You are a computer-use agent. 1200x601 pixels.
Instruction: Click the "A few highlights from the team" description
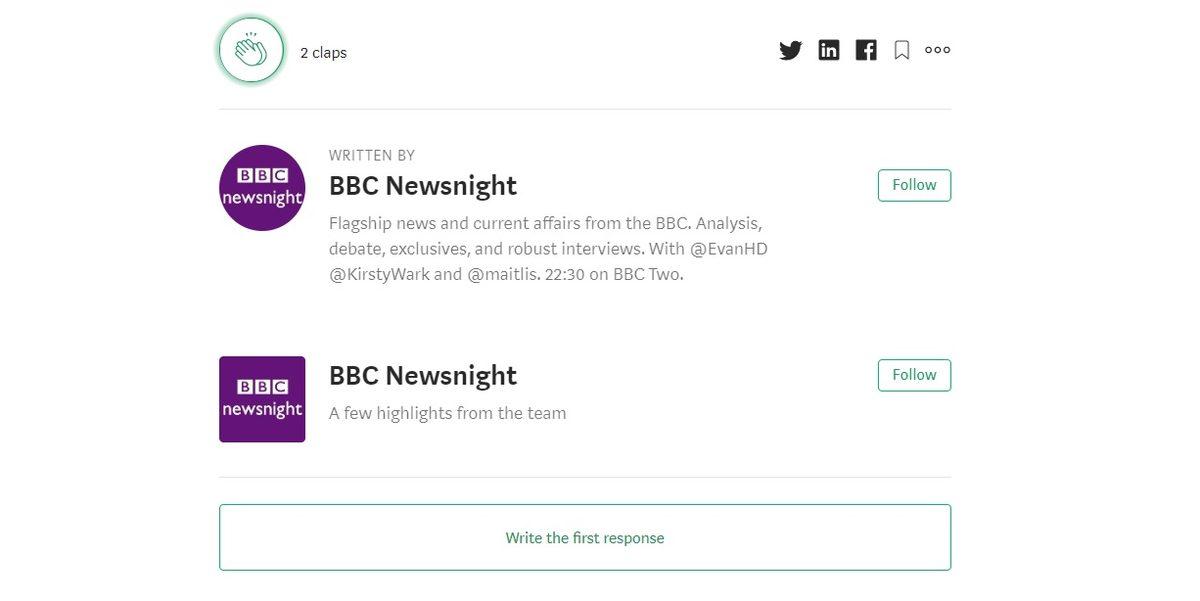click(x=447, y=413)
